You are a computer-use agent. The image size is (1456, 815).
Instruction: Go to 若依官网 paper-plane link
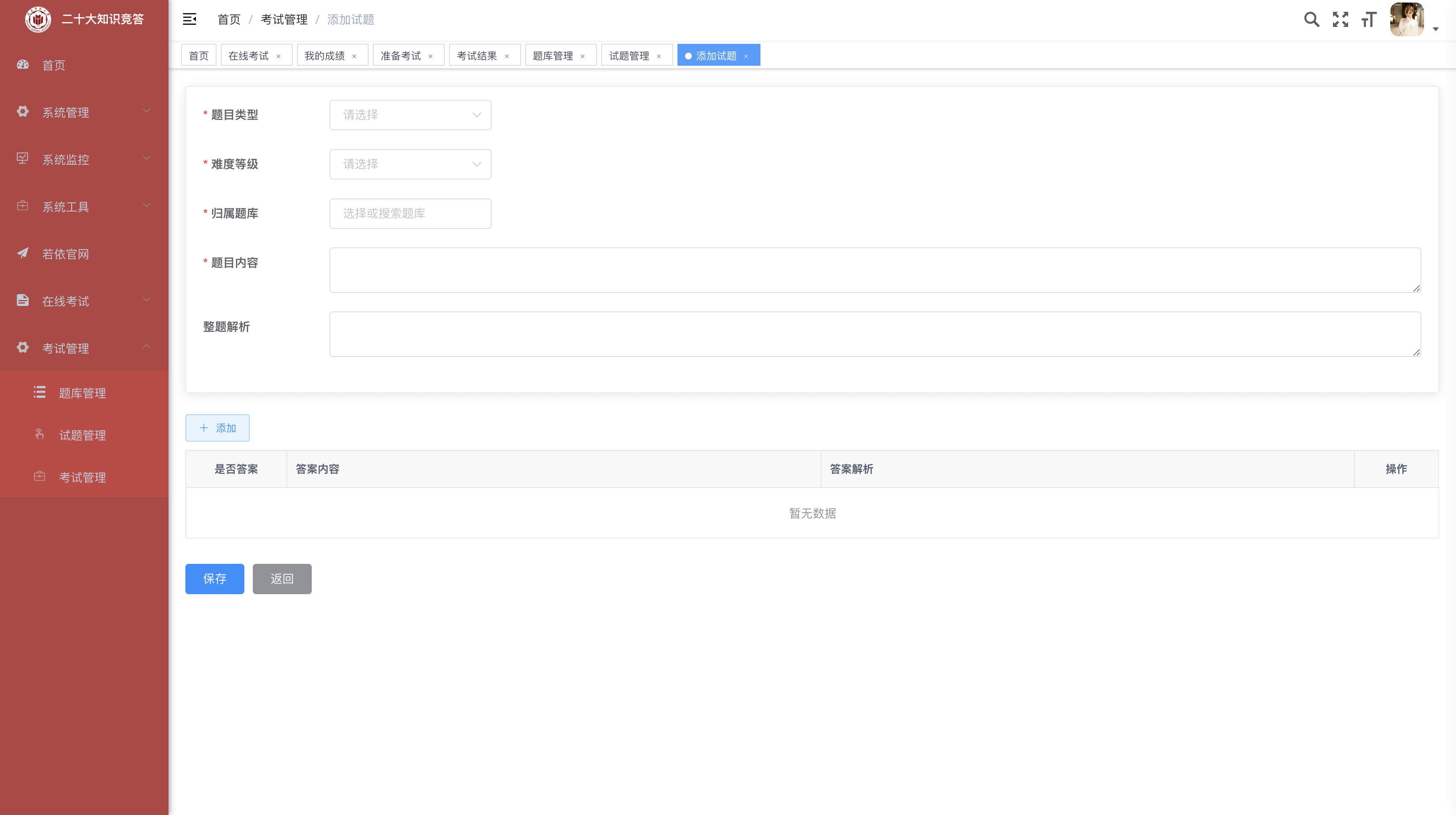[x=66, y=254]
